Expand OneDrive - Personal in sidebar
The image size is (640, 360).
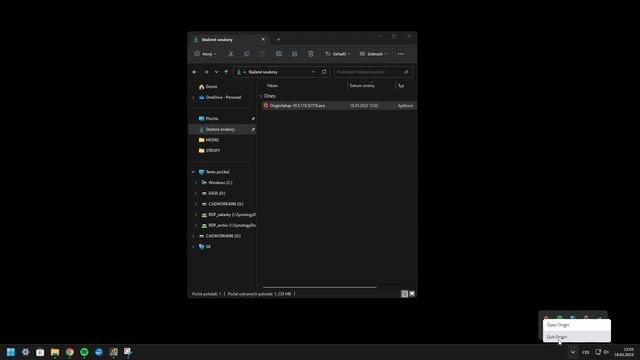click(x=193, y=98)
